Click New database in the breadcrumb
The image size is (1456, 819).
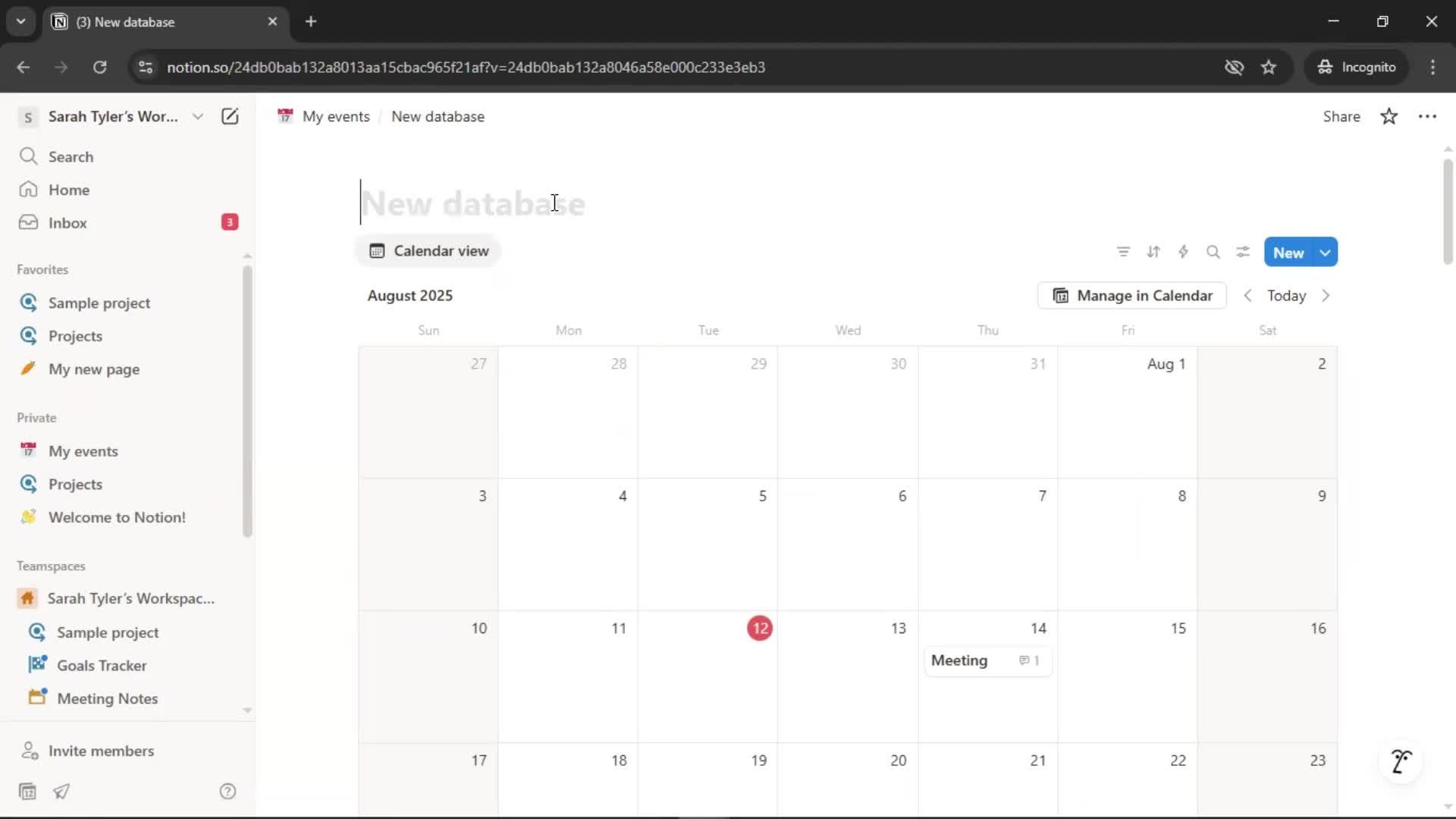pyautogui.click(x=438, y=116)
